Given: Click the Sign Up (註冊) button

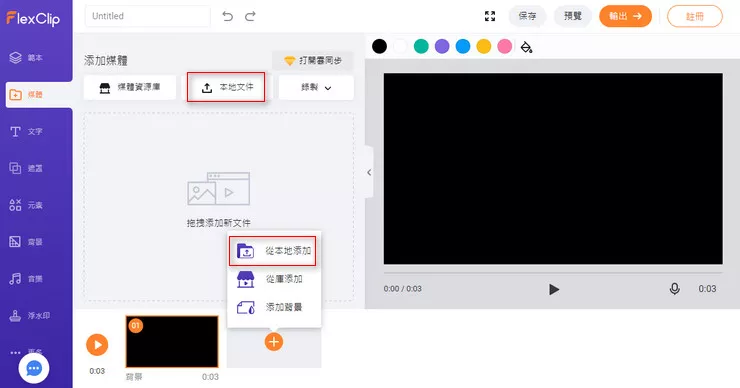Looking at the screenshot, I should click(x=695, y=17).
